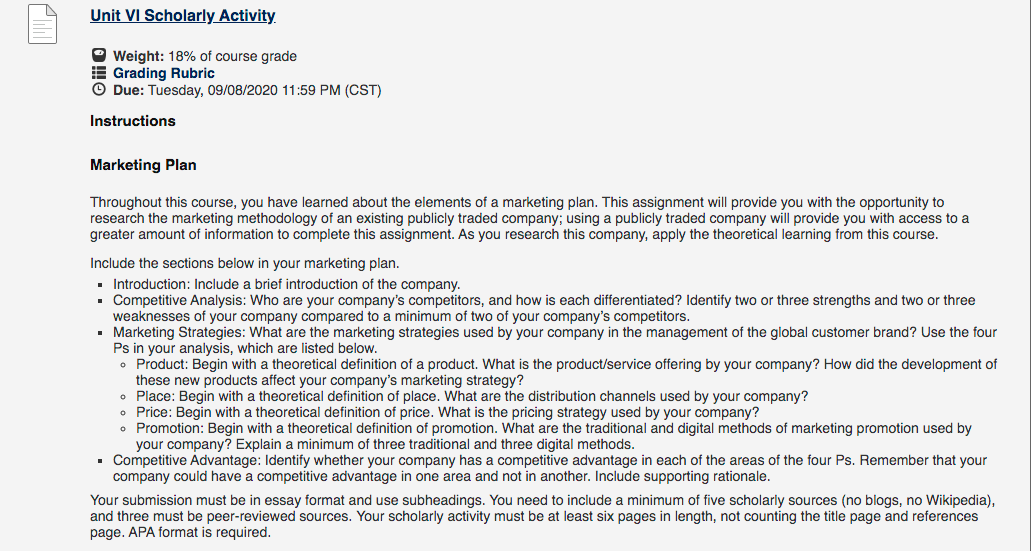Click the line Include the sections below
This screenshot has height=551, width=1032.
click(x=245, y=263)
